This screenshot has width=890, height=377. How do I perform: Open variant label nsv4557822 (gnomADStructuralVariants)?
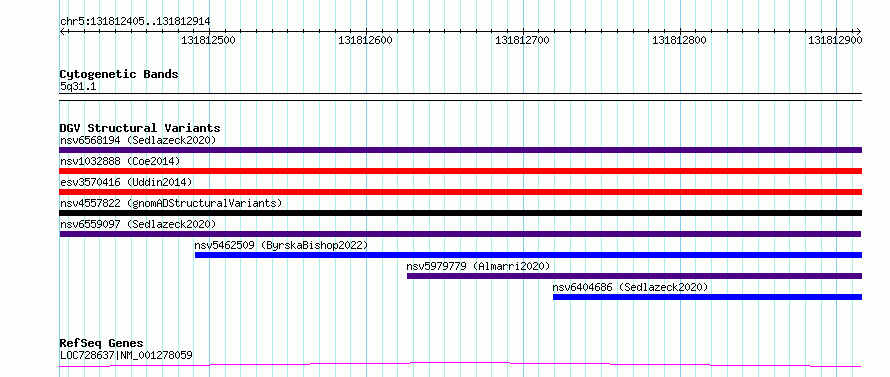coord(171,203)
